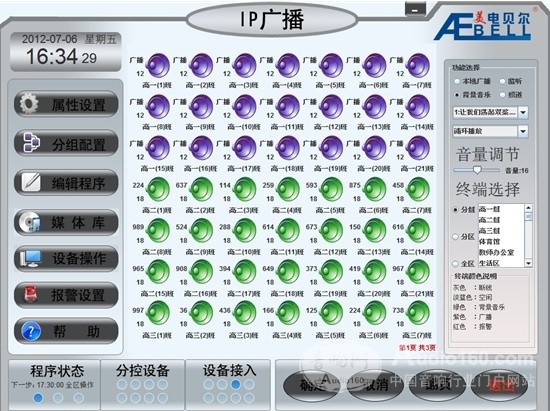Select the 本地广播 radio option

coord(457,81)
